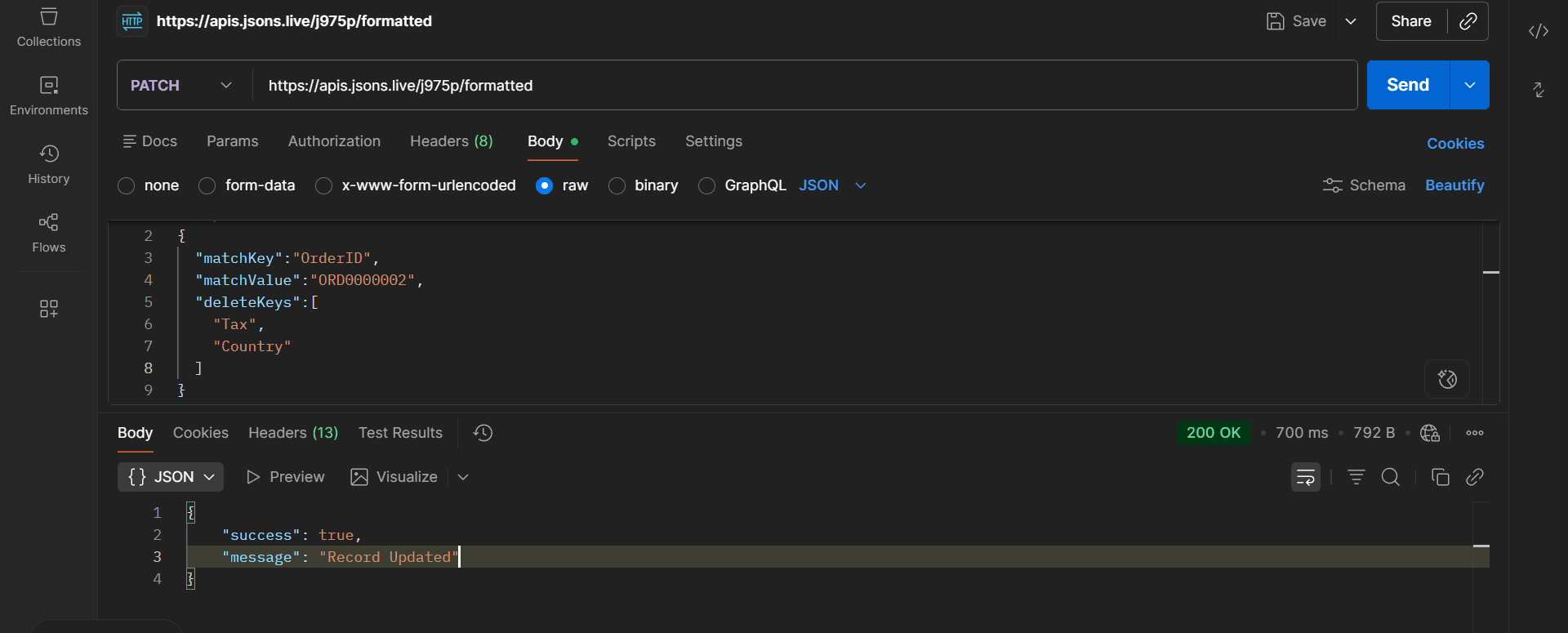Expand the Visualize options chevron
The height and width of the screenshot is (633, 1568).
[463, 477]
